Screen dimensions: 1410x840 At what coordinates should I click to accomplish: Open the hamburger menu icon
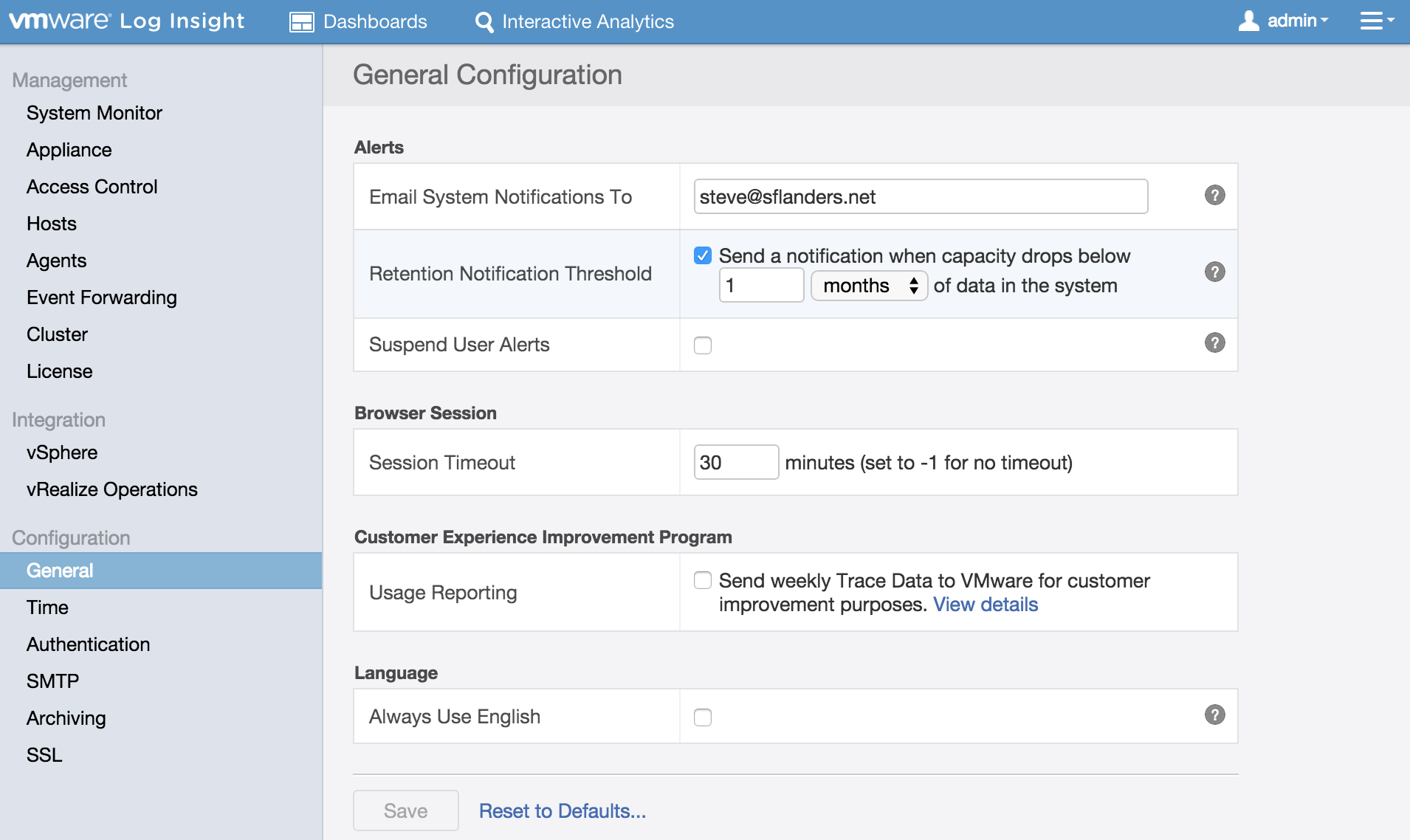(1375, 21)
